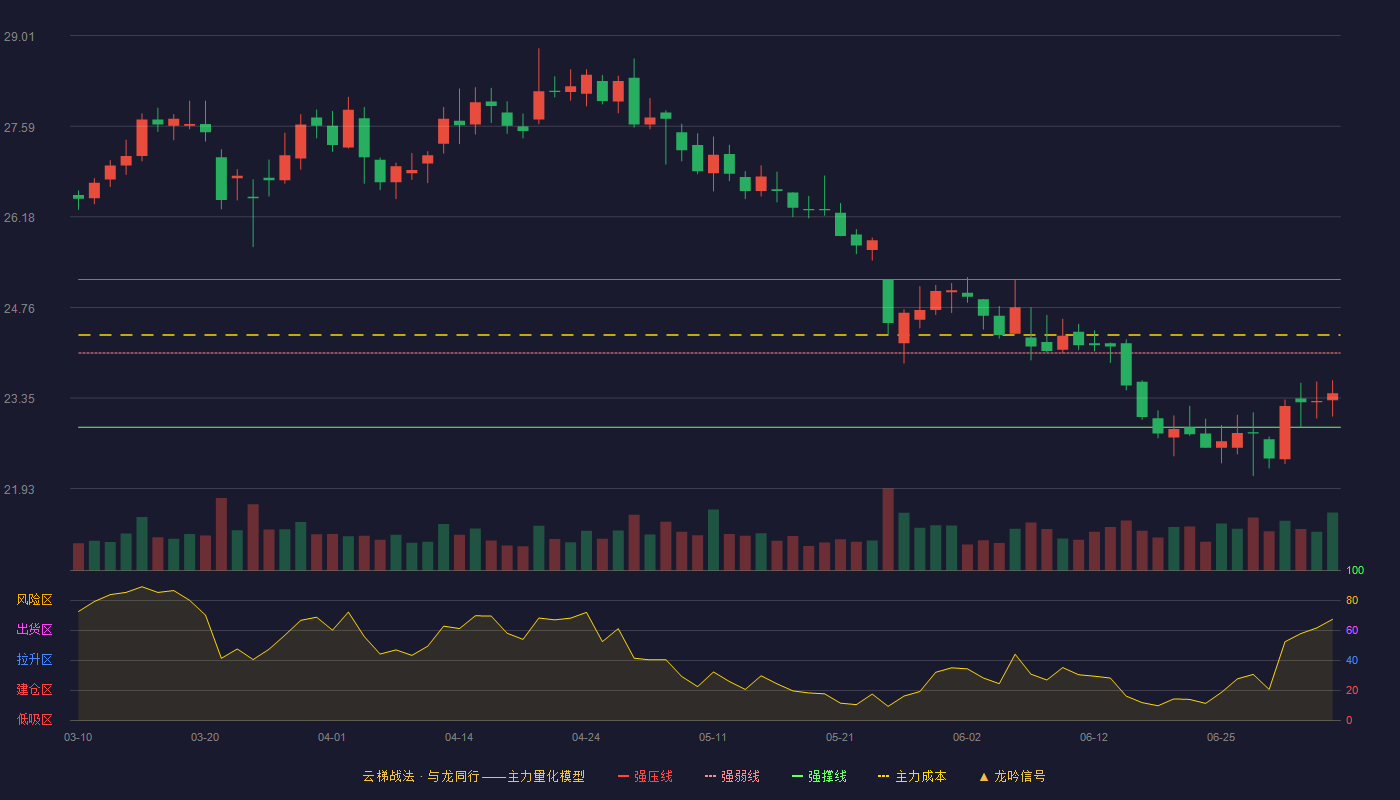The image size is (1400, 800).
Task: Toggle 主力成本 dashed line legend
Action: [x=912, y=776]
